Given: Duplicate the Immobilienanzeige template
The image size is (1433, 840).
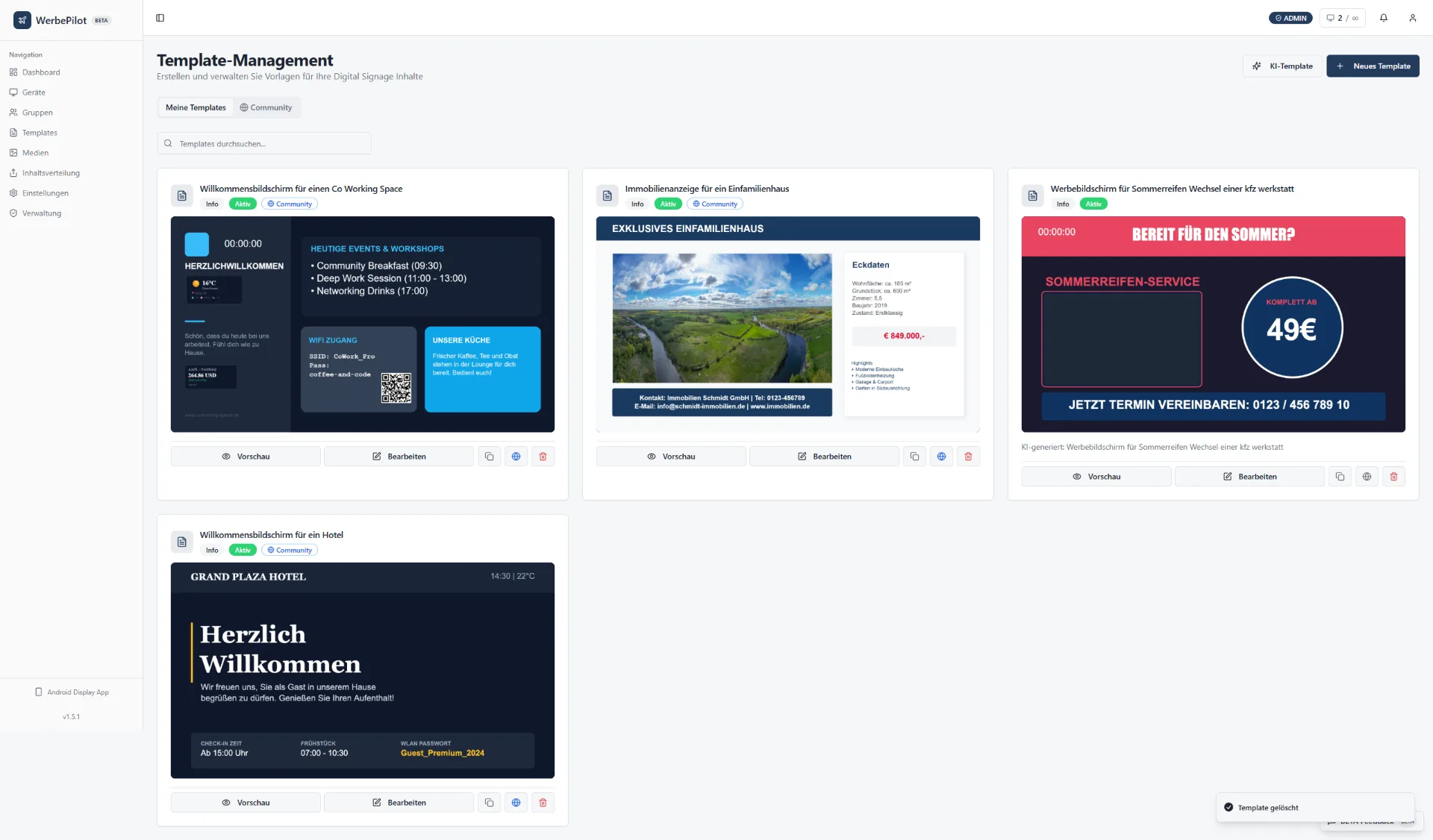Looking at the screenshot, I should point(914,457).
